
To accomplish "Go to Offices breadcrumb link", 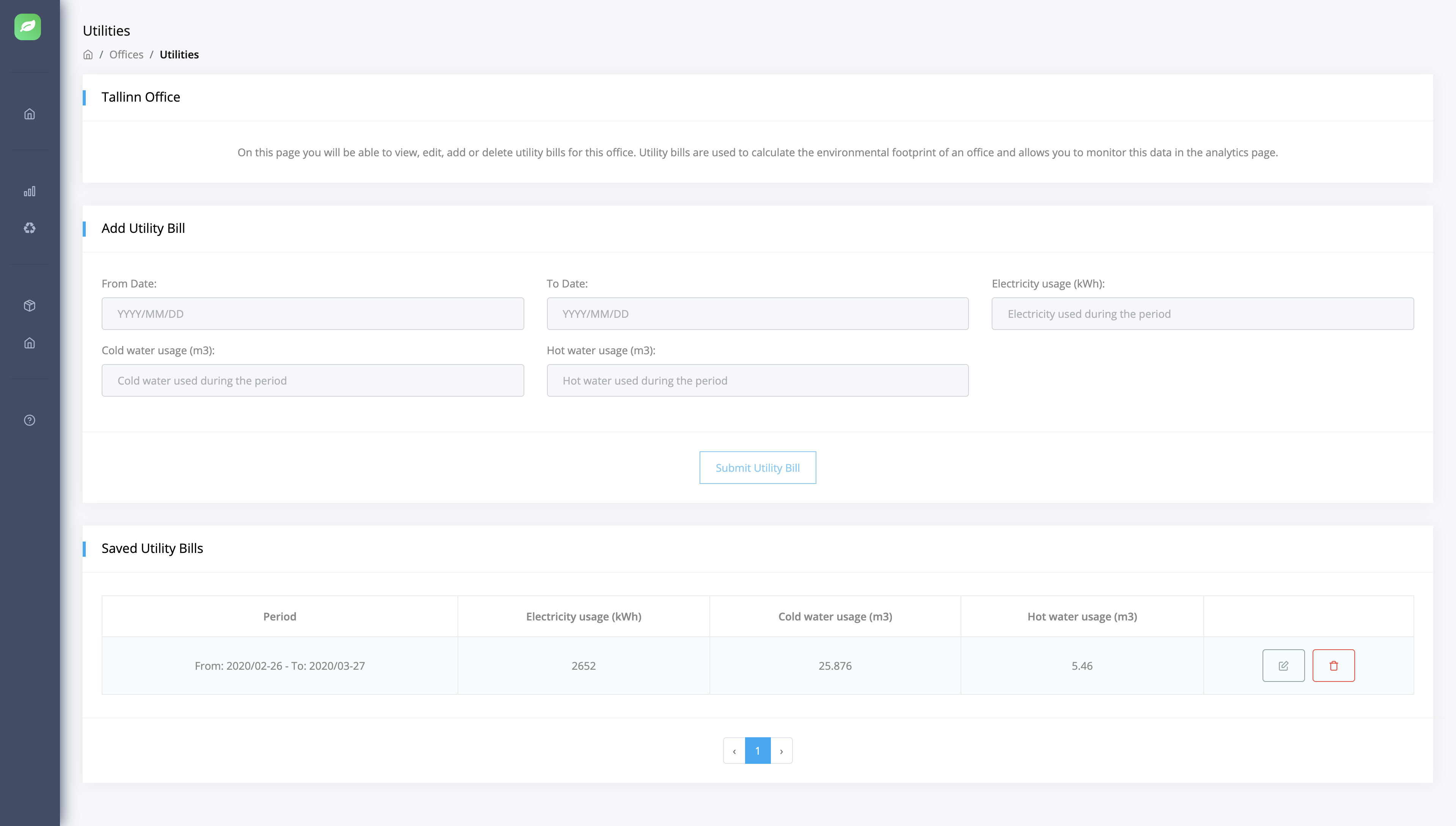I will 126,55.
